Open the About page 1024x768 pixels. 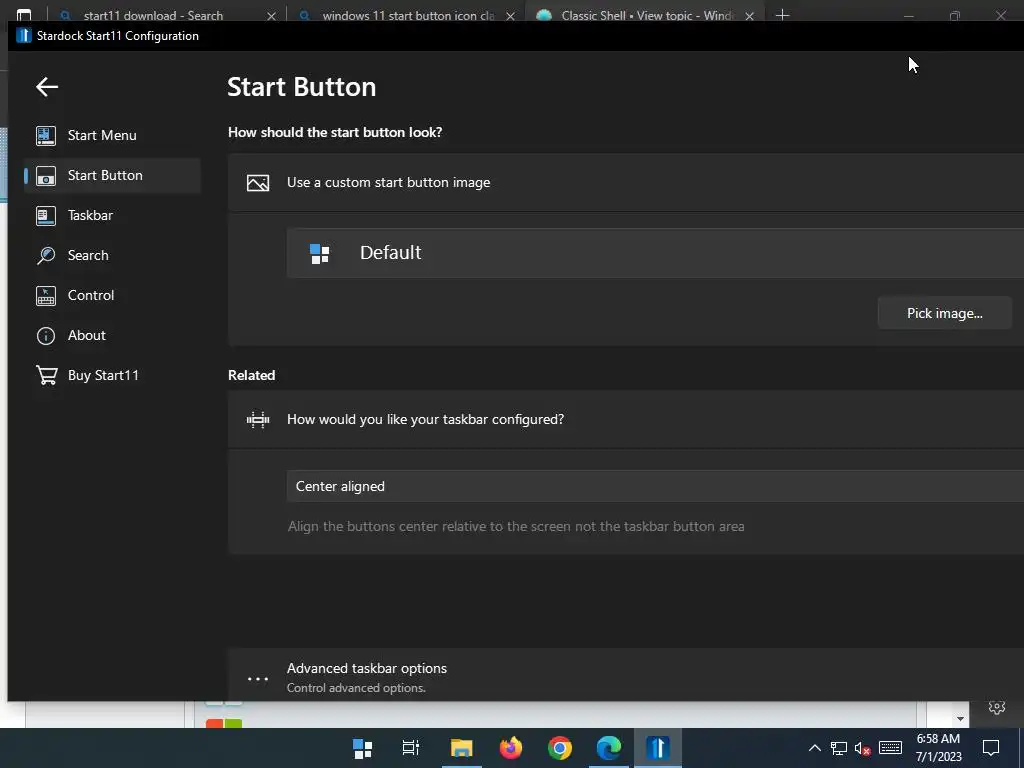tap(112, 335)
